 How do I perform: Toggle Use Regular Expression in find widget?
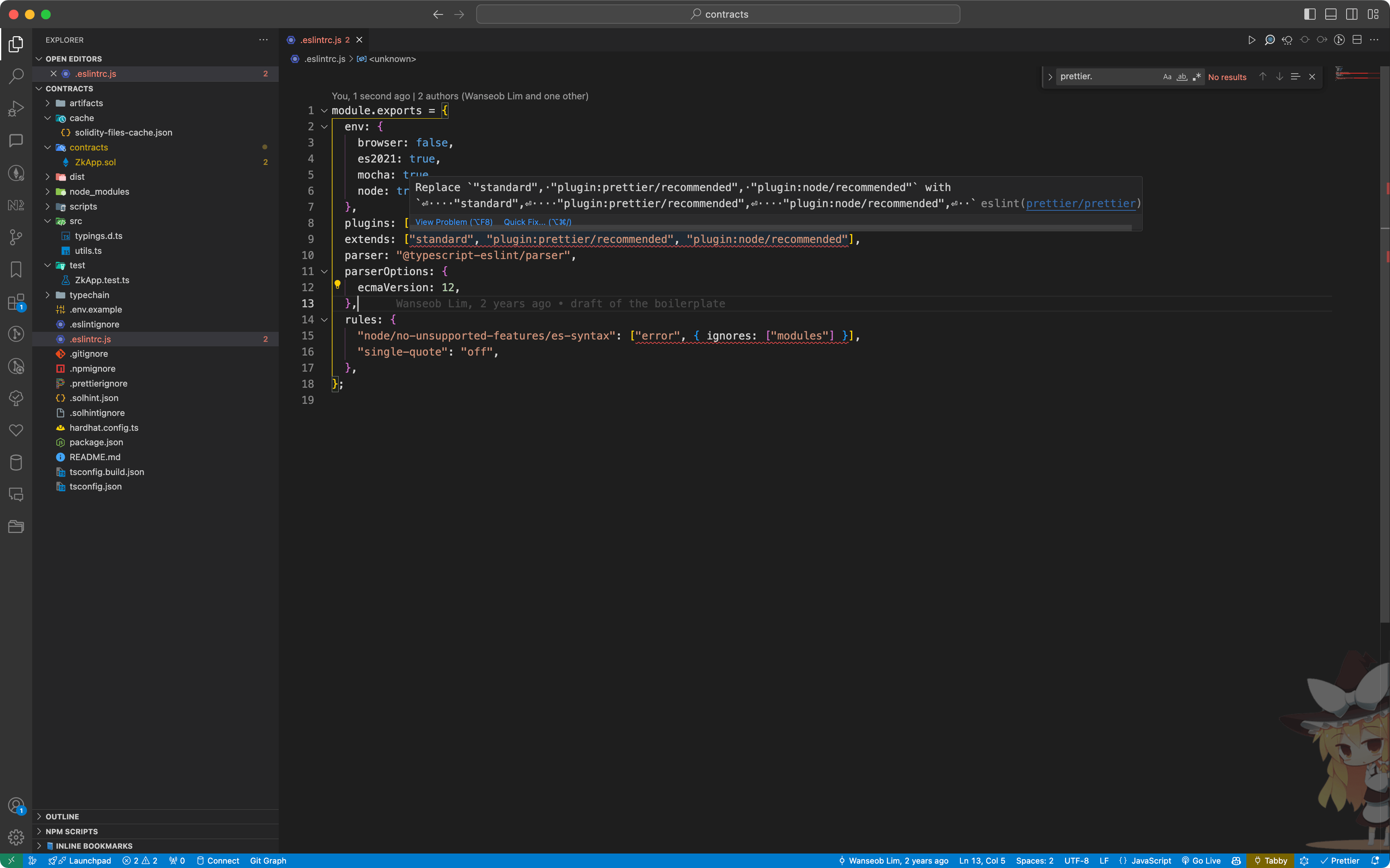[1197, 76]
